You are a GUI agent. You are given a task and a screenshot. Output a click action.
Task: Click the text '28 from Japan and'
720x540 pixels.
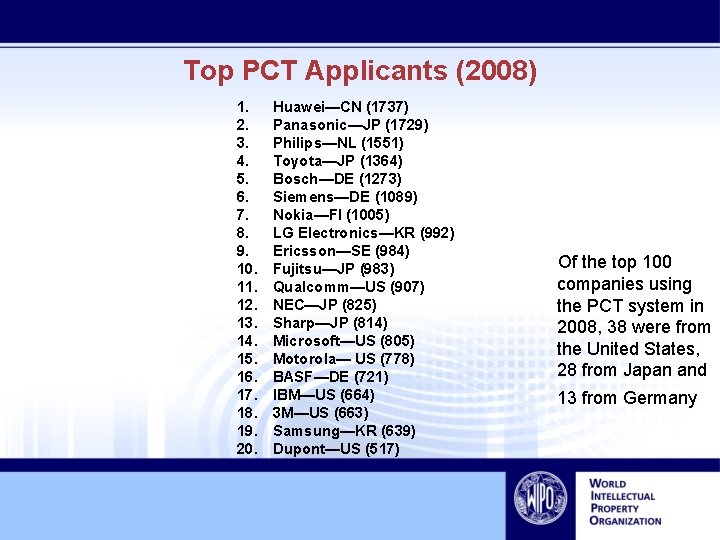[632, 370]
